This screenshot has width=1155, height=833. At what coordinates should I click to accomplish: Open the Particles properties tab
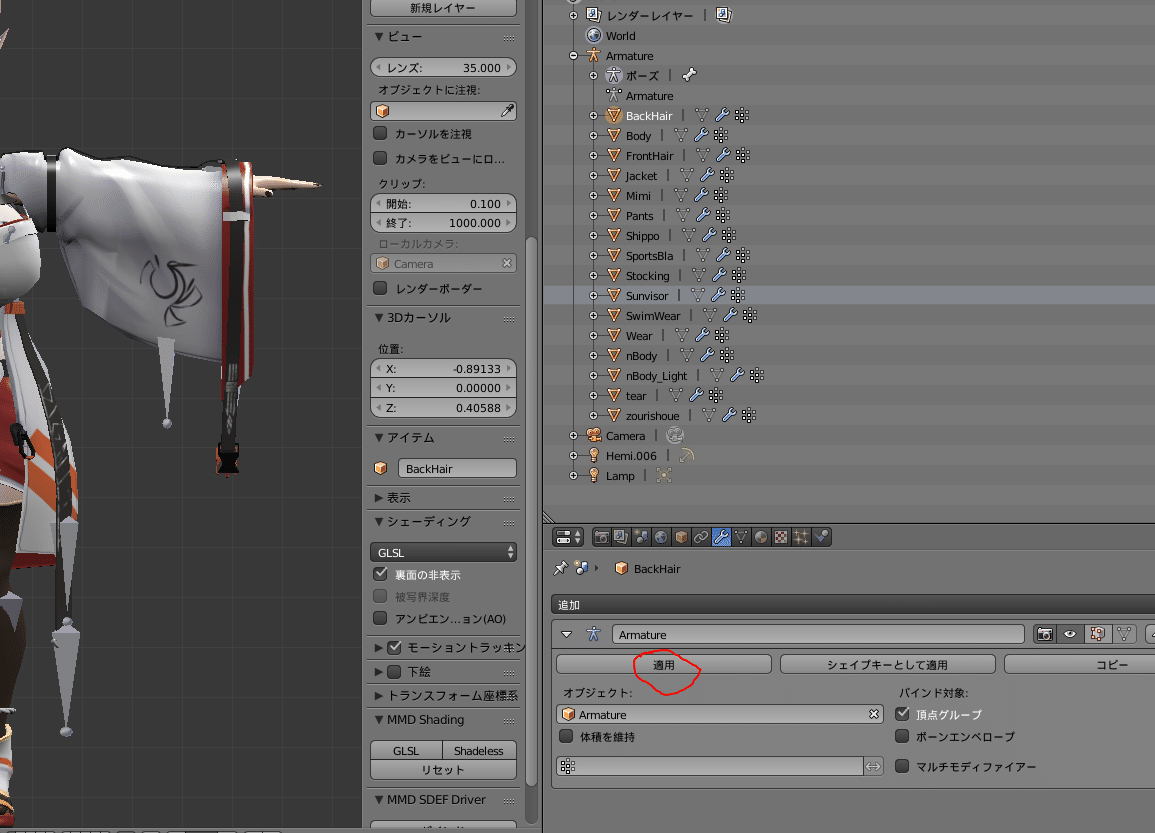coord(801,537)
